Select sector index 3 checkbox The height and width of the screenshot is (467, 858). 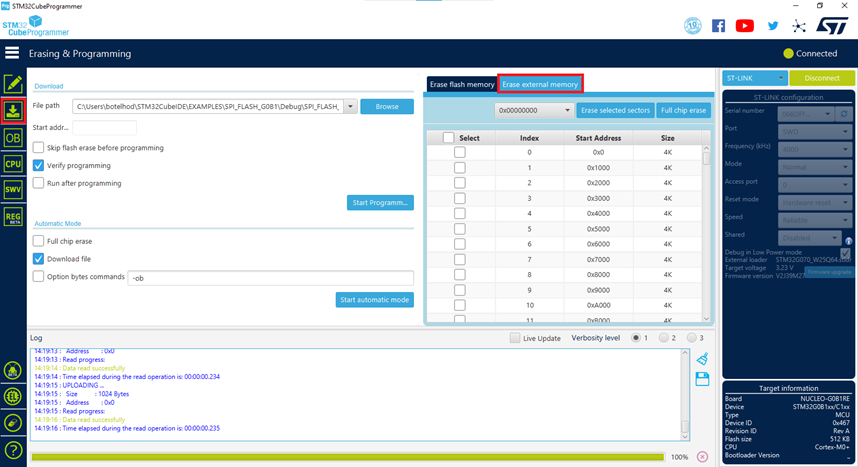click(460, 198)
